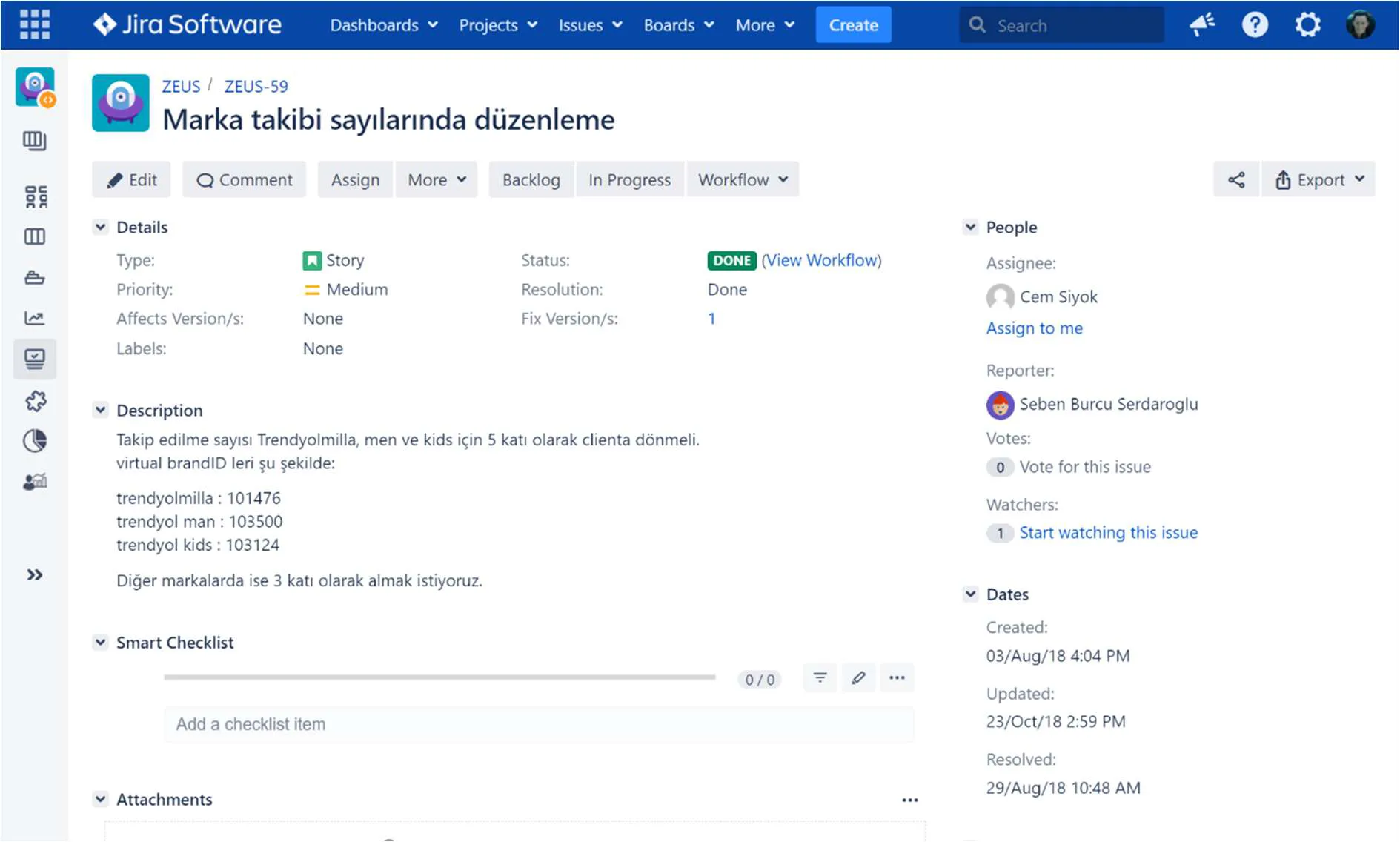Expand the sidebar with double chevron
This screenshot has width=1400, height=842.
[x=35, y=575]
